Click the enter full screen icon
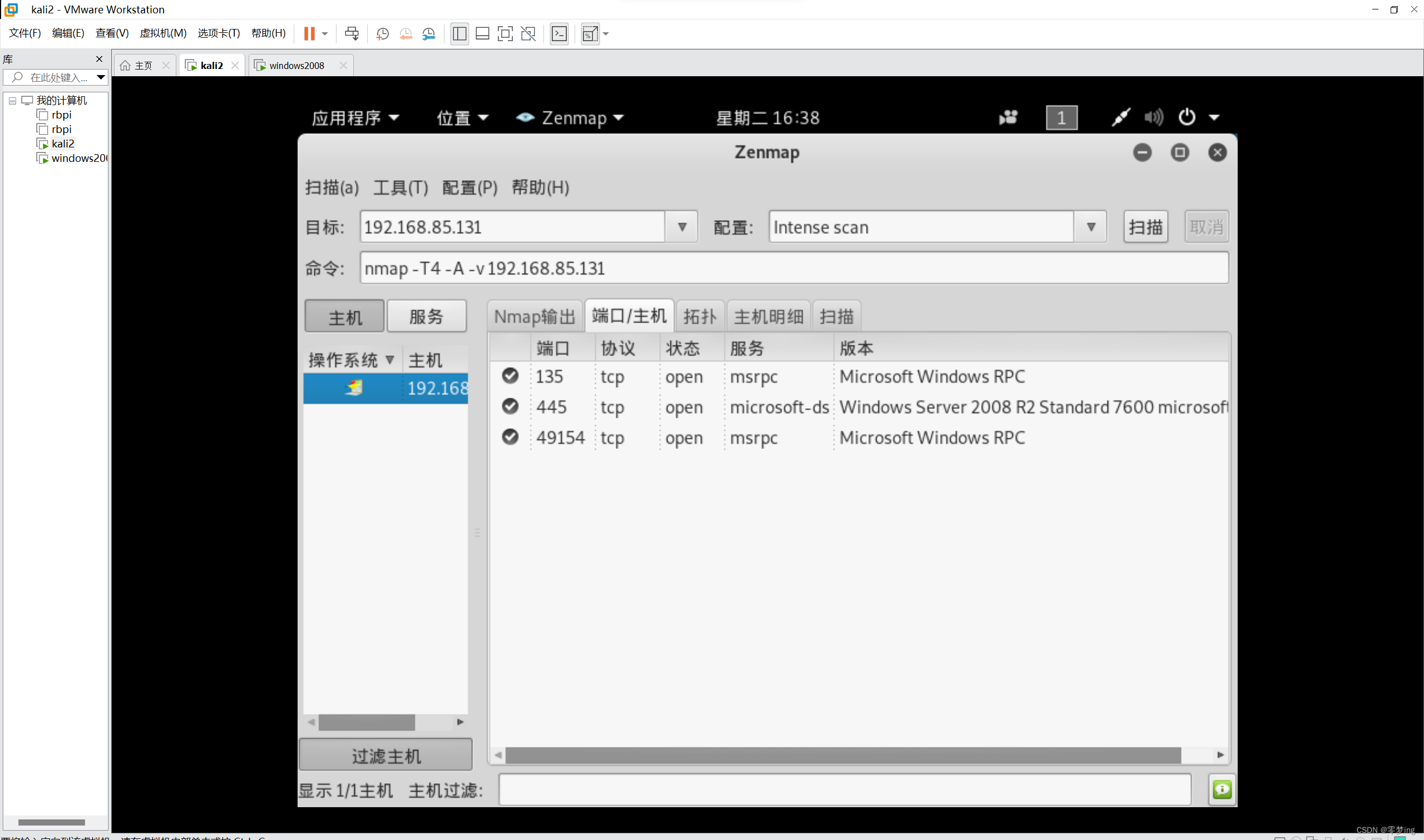The width and height of the screenshot is (1424, 840). tap(505, 34)
